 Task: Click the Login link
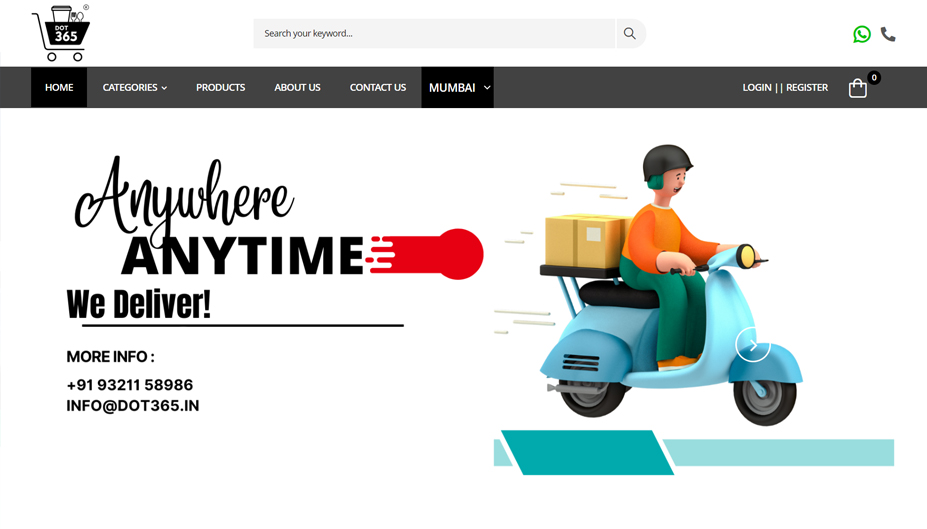point(757,87)
